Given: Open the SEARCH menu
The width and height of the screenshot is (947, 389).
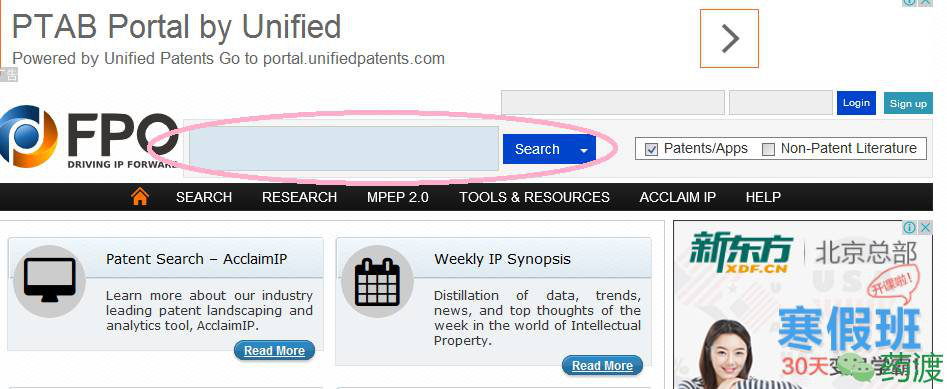Looking at the screenshot, I should pos(204,197).
